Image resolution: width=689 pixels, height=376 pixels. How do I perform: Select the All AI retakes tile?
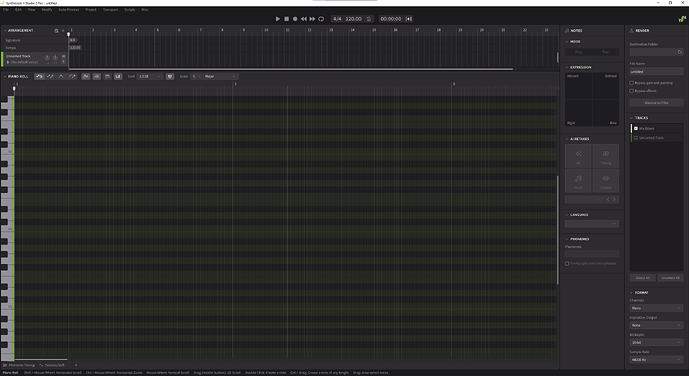click(578, 156)
